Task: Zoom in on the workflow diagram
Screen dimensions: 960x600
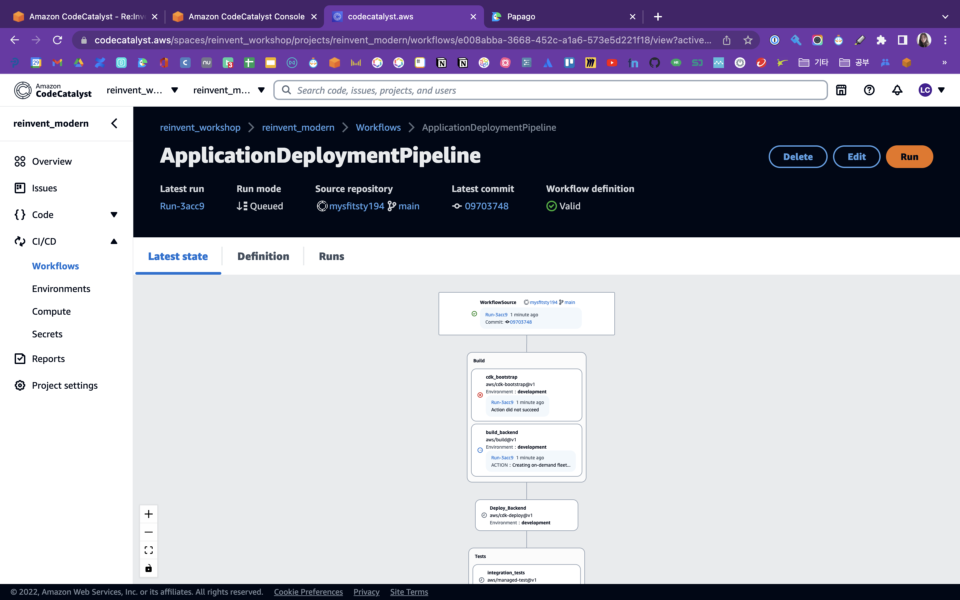Action: tap(148, 513)
